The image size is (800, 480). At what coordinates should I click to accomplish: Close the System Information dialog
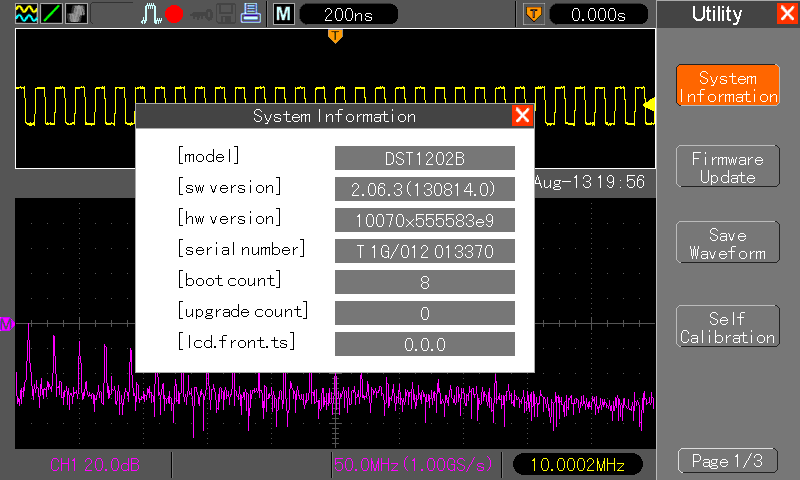(522, 116)
